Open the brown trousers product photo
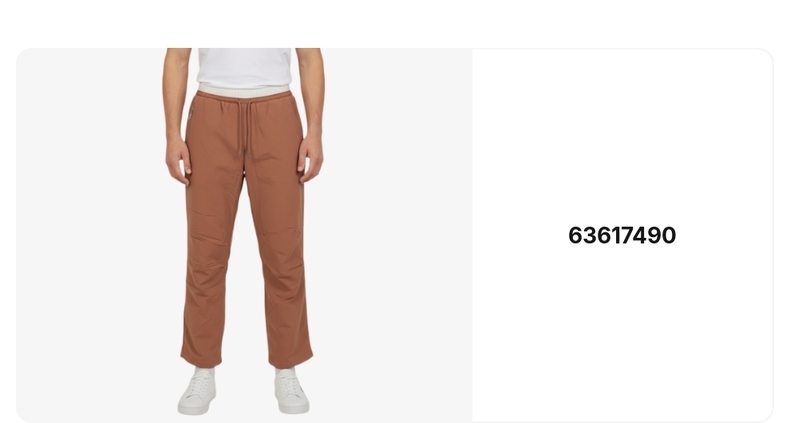Screen dimensions: 790x423 (x=244, y=235)
